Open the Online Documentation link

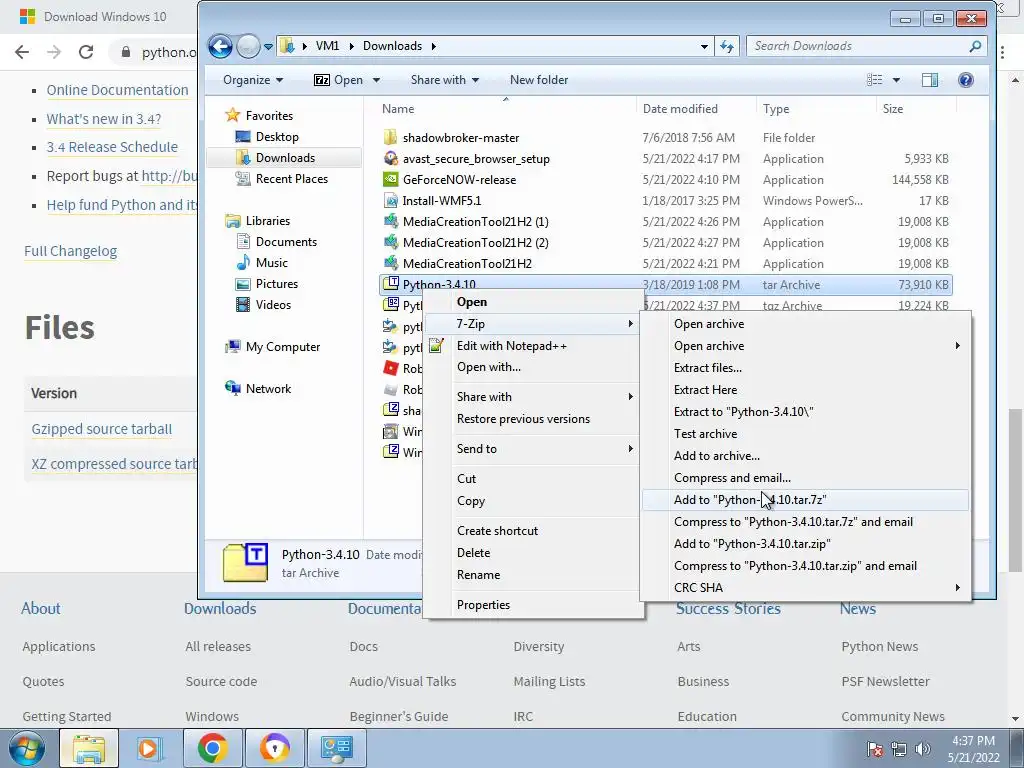(117, 90)
